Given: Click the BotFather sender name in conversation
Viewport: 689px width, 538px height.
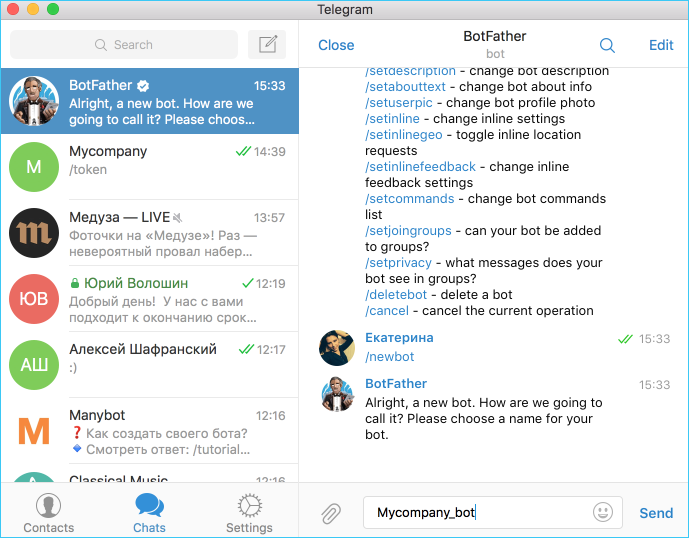Looking at the screenshot, I should click(x=396, y=384).
